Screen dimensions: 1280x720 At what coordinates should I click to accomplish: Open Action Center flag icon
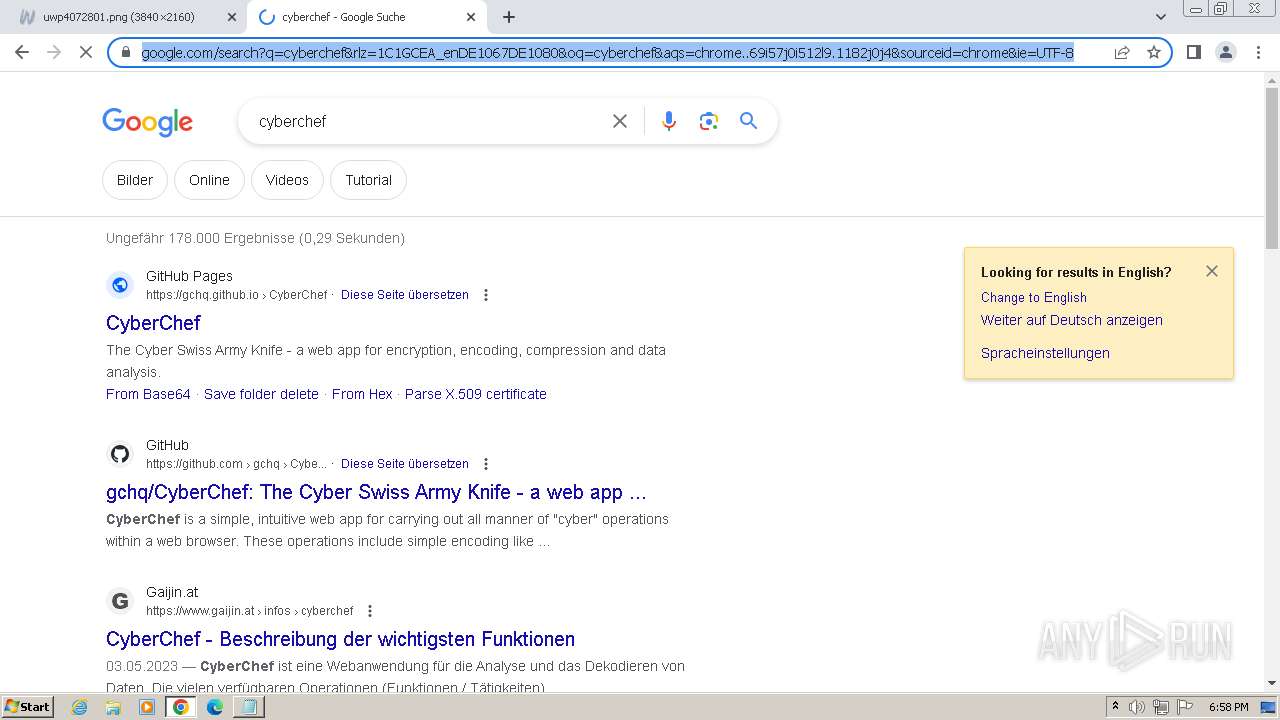pos(1185,707)
